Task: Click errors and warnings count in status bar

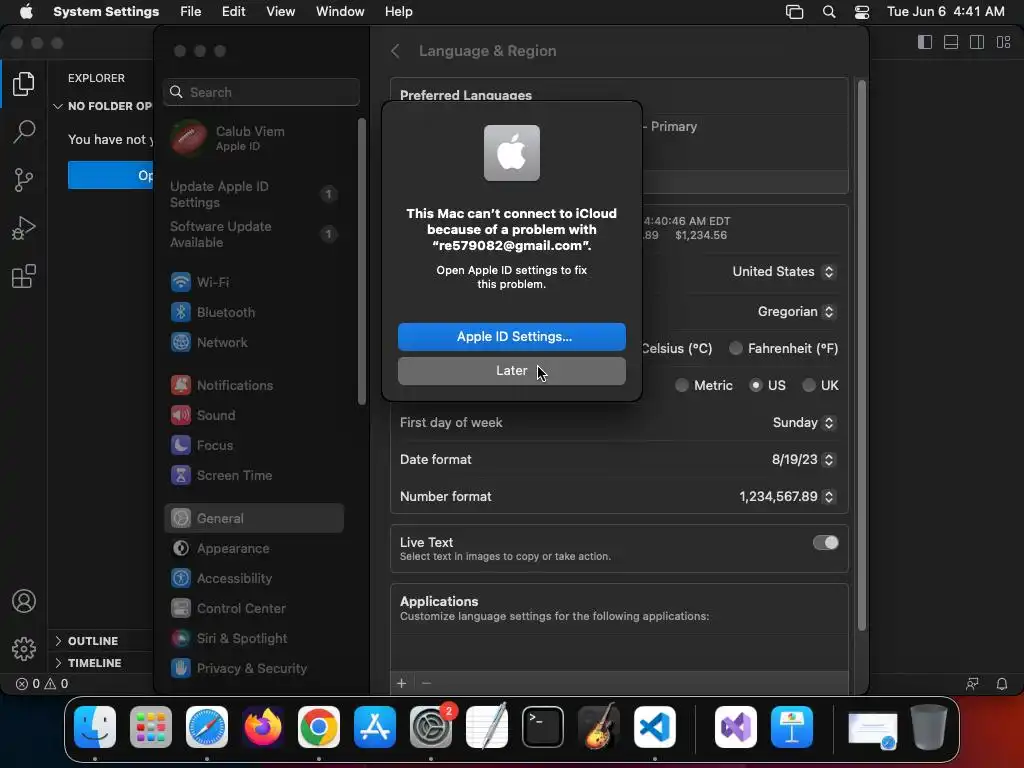Action: 42,684
